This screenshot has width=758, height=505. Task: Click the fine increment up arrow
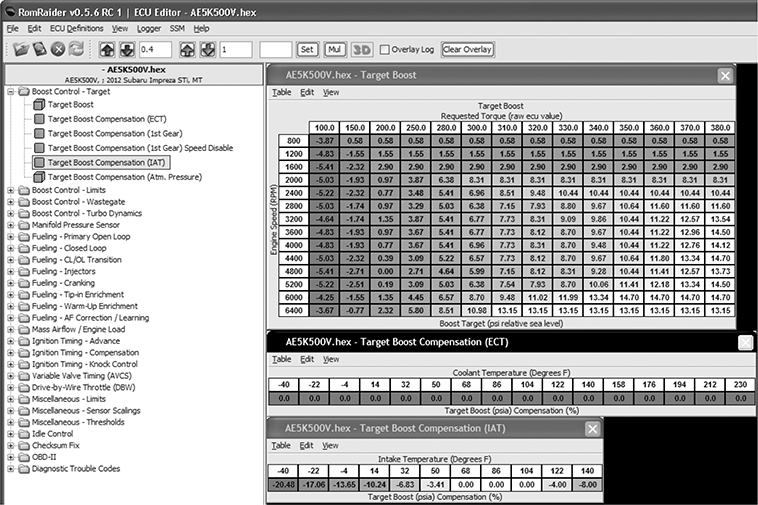107,48
